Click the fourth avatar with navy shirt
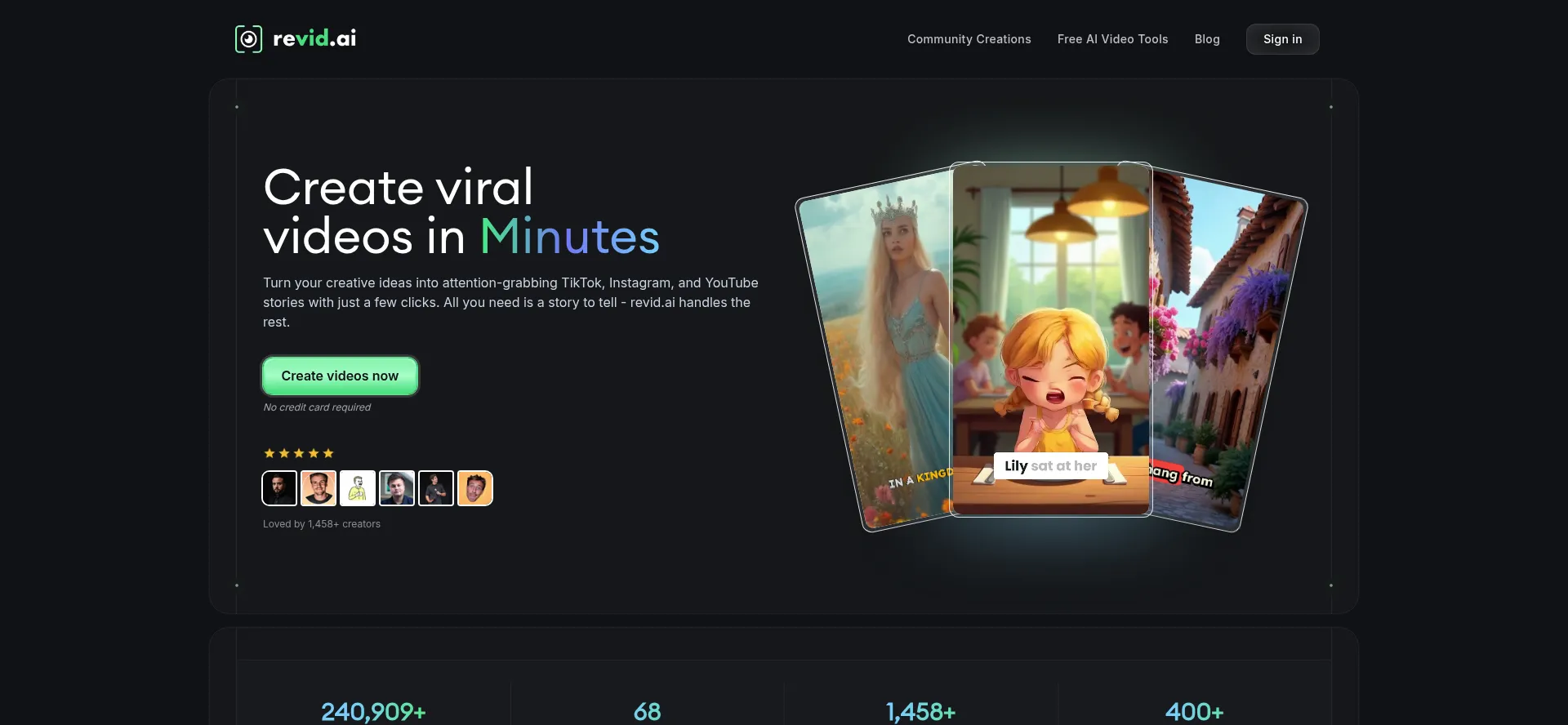The image size is (1568, 725). (x=397, y=488)
